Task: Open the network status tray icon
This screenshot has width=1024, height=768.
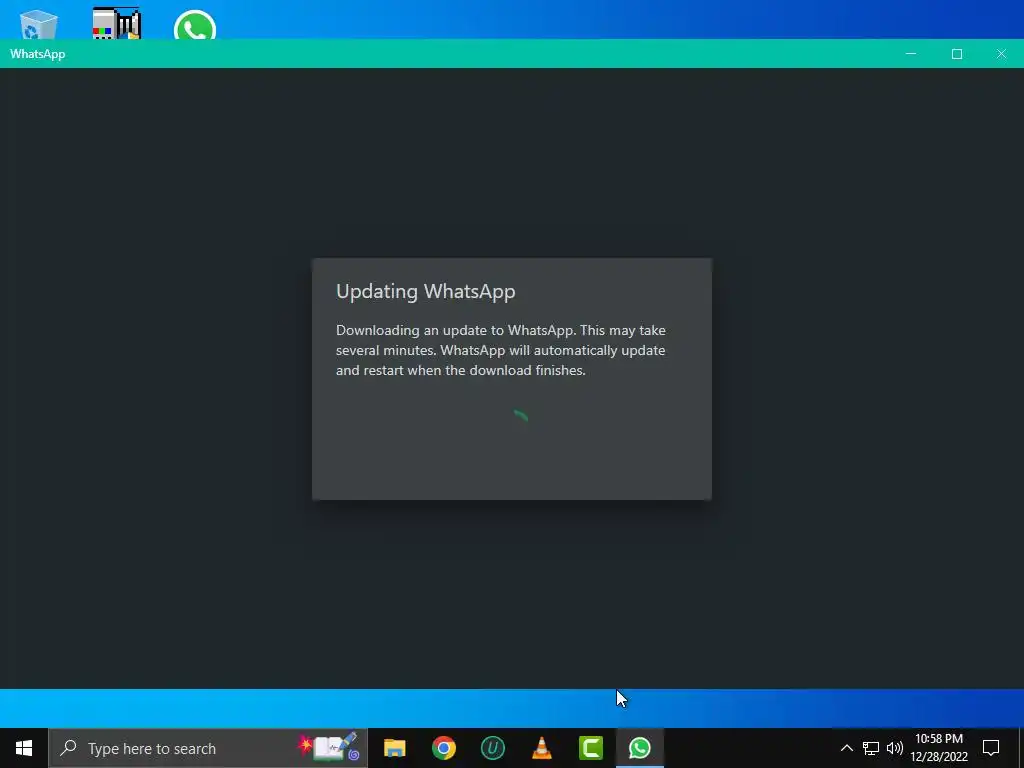Action: click(x=871, y=748)
